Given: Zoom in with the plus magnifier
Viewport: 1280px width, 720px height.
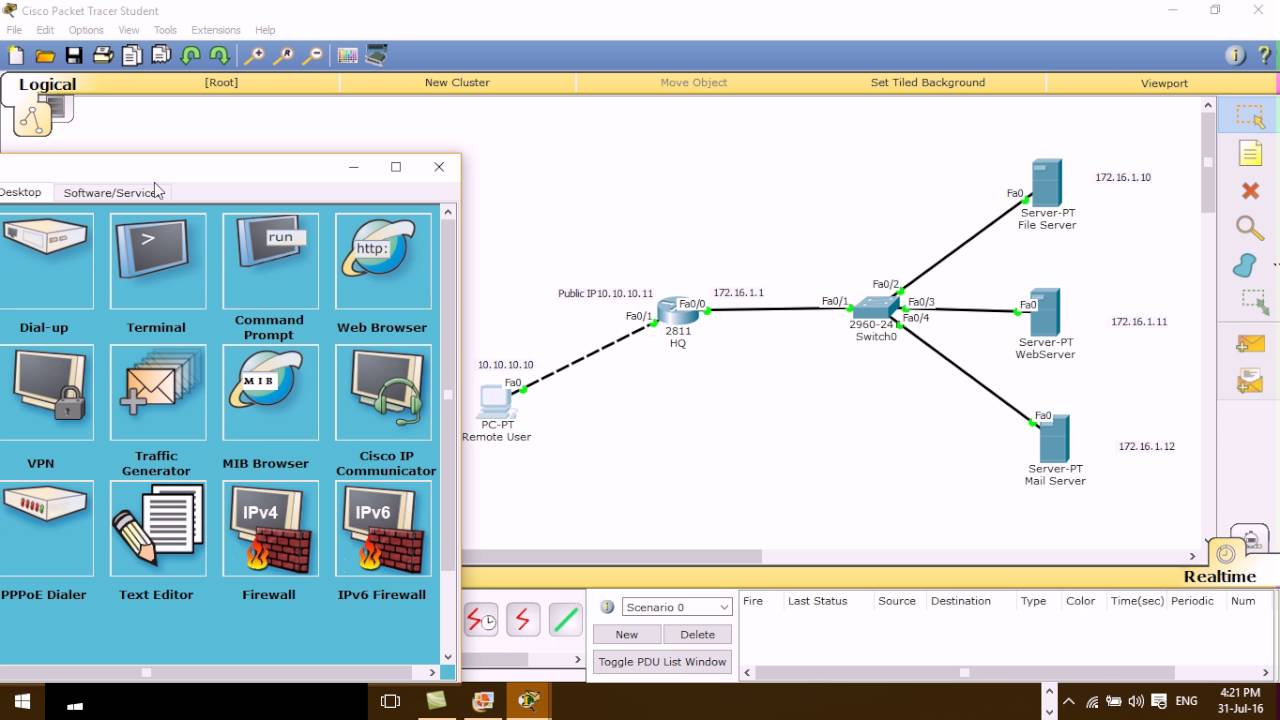Looking at the screenshot, I should (x=255, y=55).
